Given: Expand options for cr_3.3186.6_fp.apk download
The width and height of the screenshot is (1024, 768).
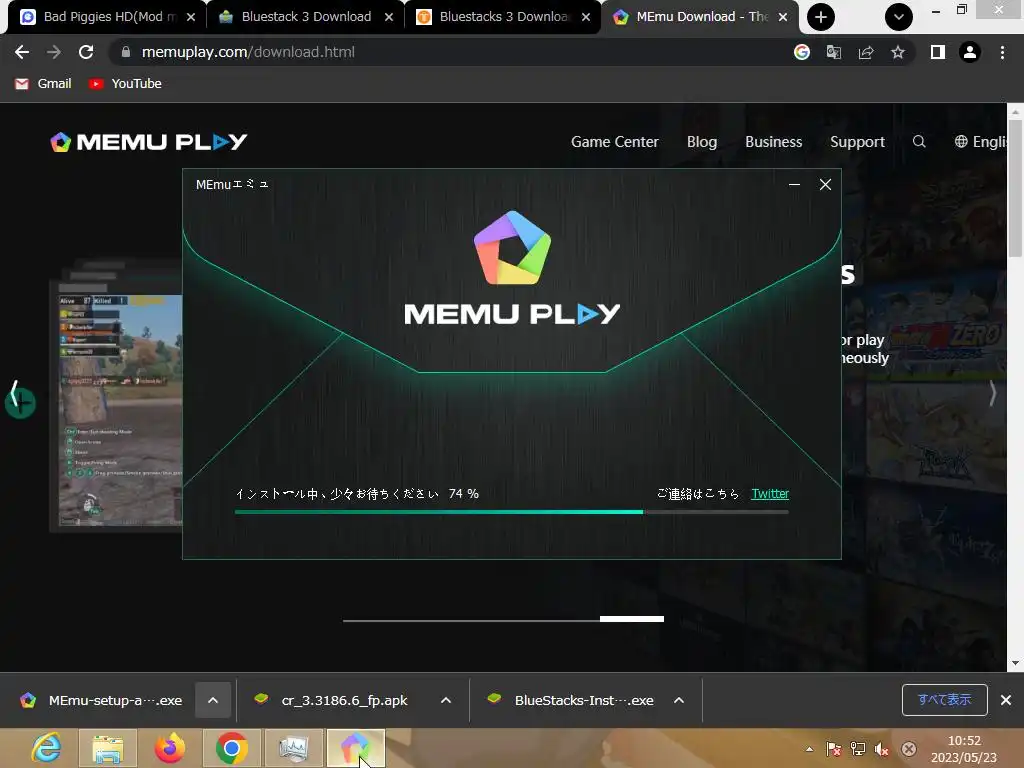Looking at the screenshot, I should pos(446,700).
